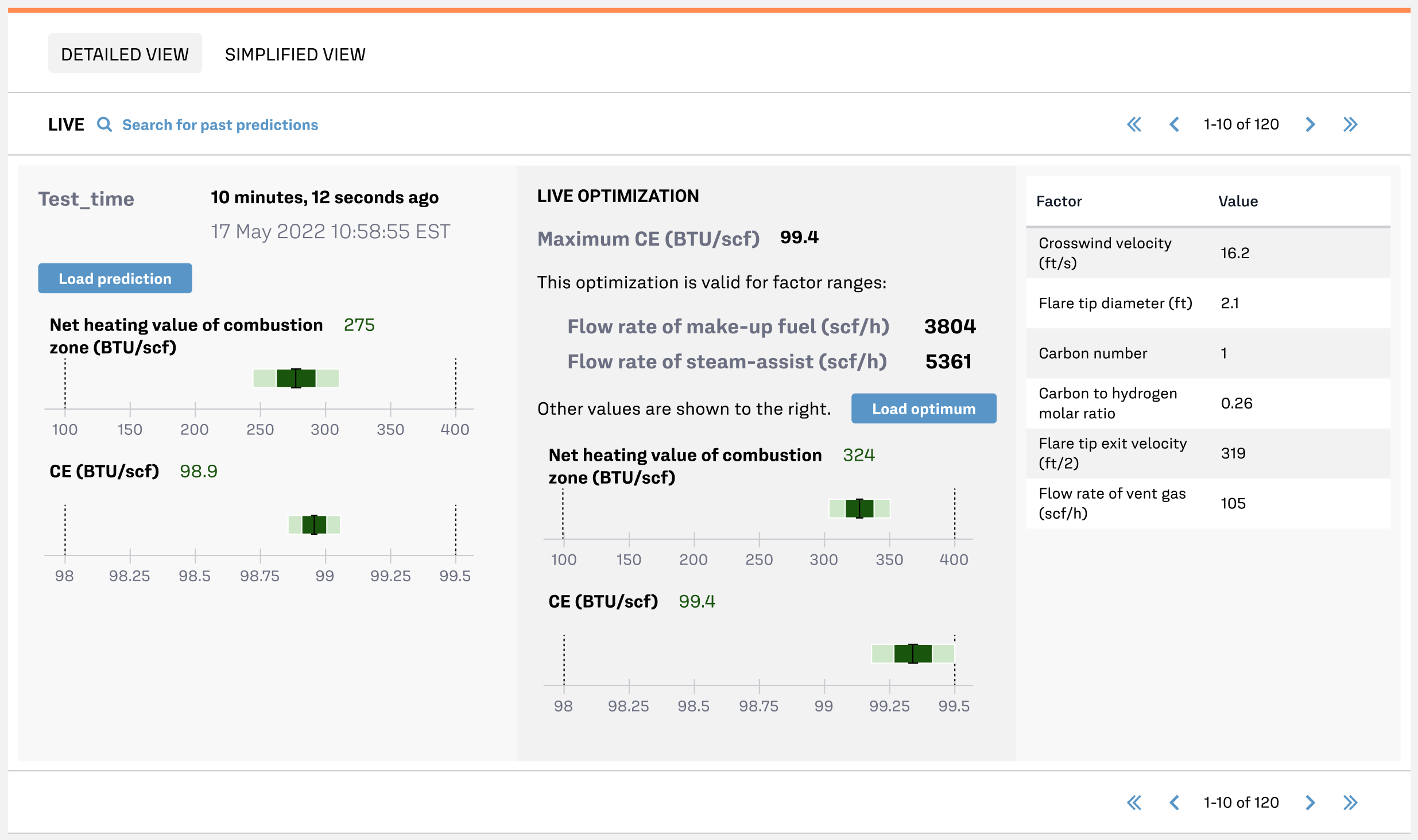Jump to last page using bottom double-right arrows
1418x840 pixels.
(1350, 802)
